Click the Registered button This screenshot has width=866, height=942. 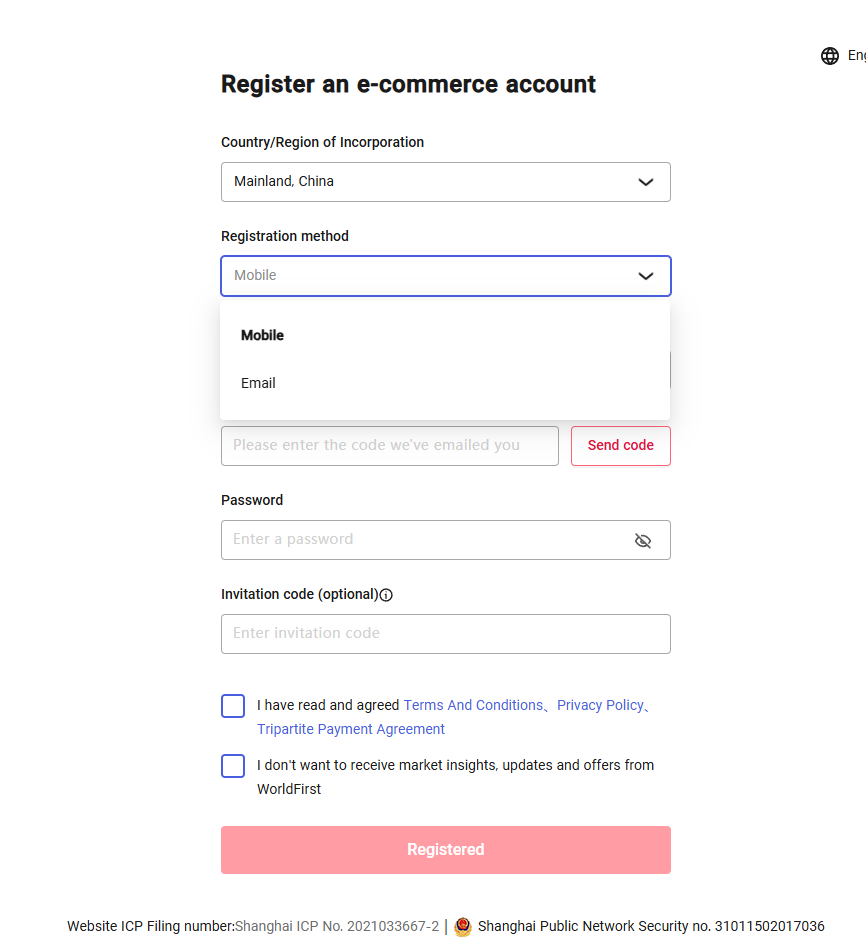[x=445, y=849]
